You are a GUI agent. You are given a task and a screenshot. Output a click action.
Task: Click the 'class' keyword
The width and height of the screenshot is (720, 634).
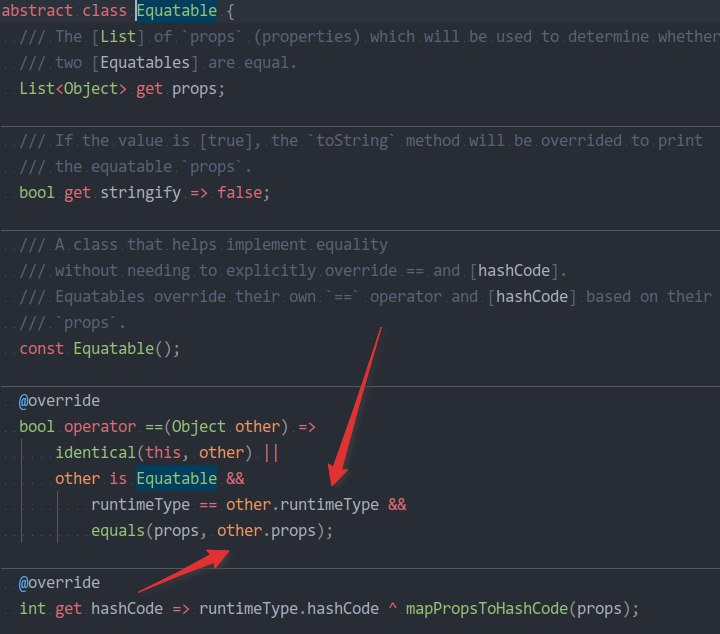tap(104, 11)
